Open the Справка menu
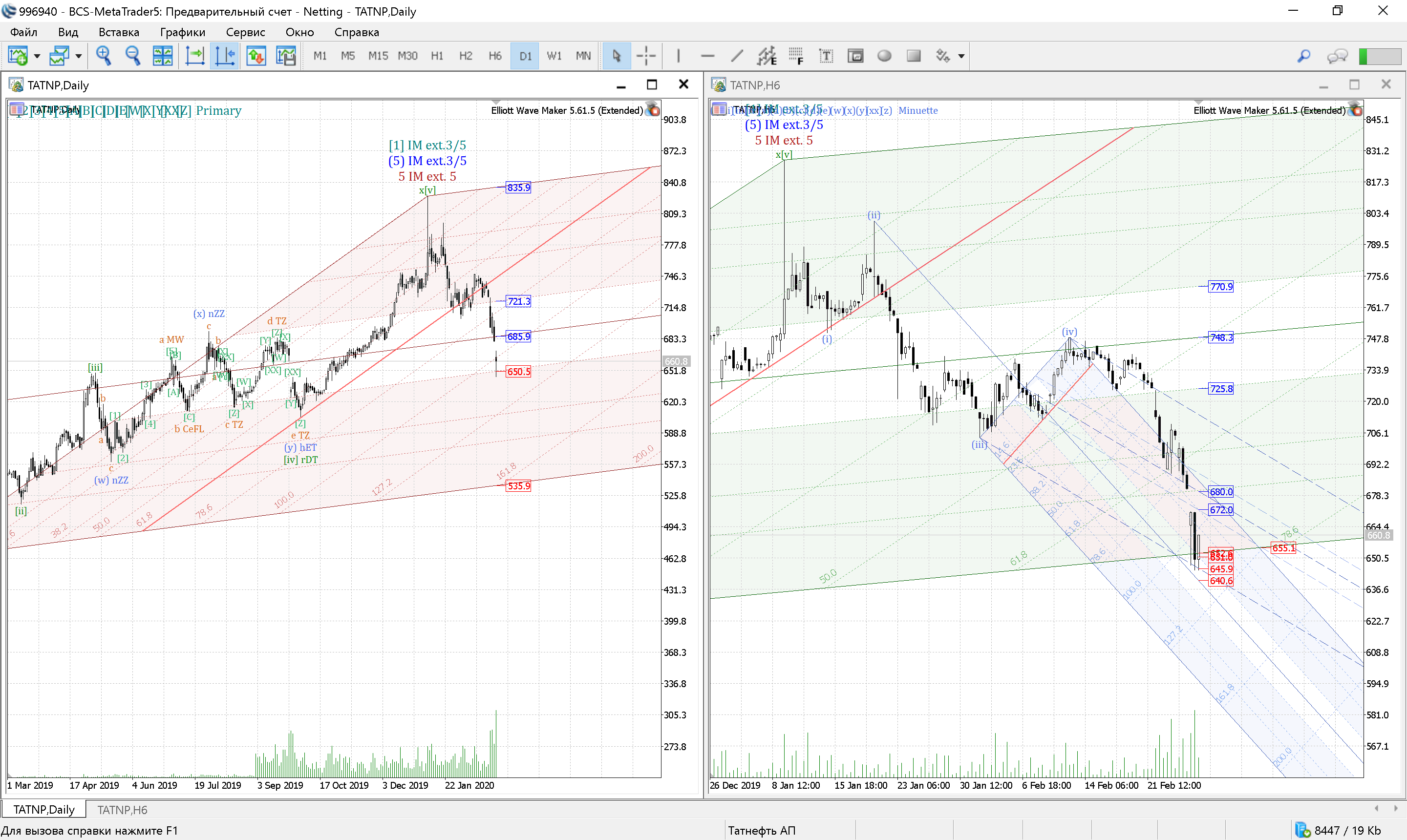The image size is (1407, 840). [356, 32]
